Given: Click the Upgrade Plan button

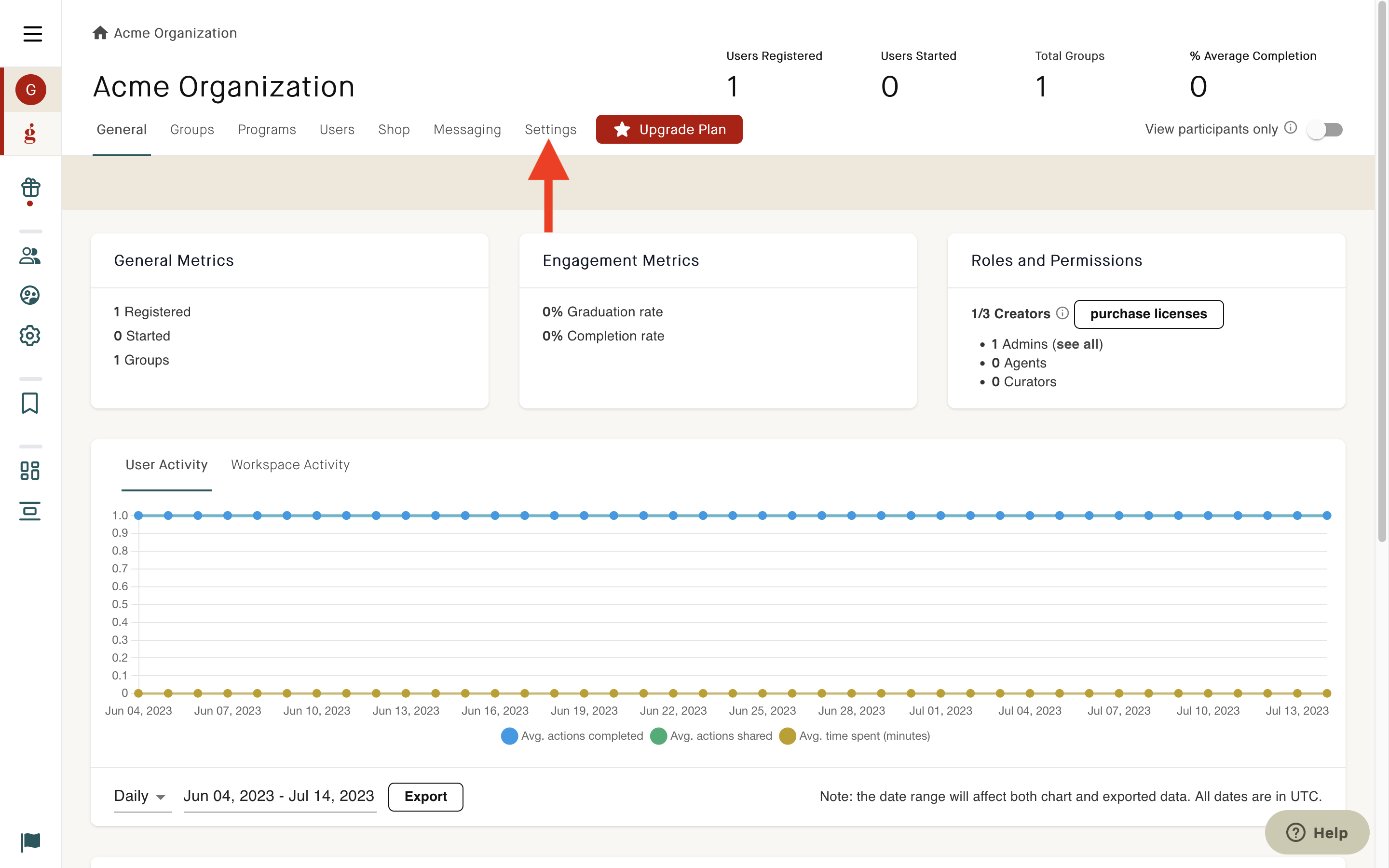Looking at the screenshot, I should click(x=668, y=130).
